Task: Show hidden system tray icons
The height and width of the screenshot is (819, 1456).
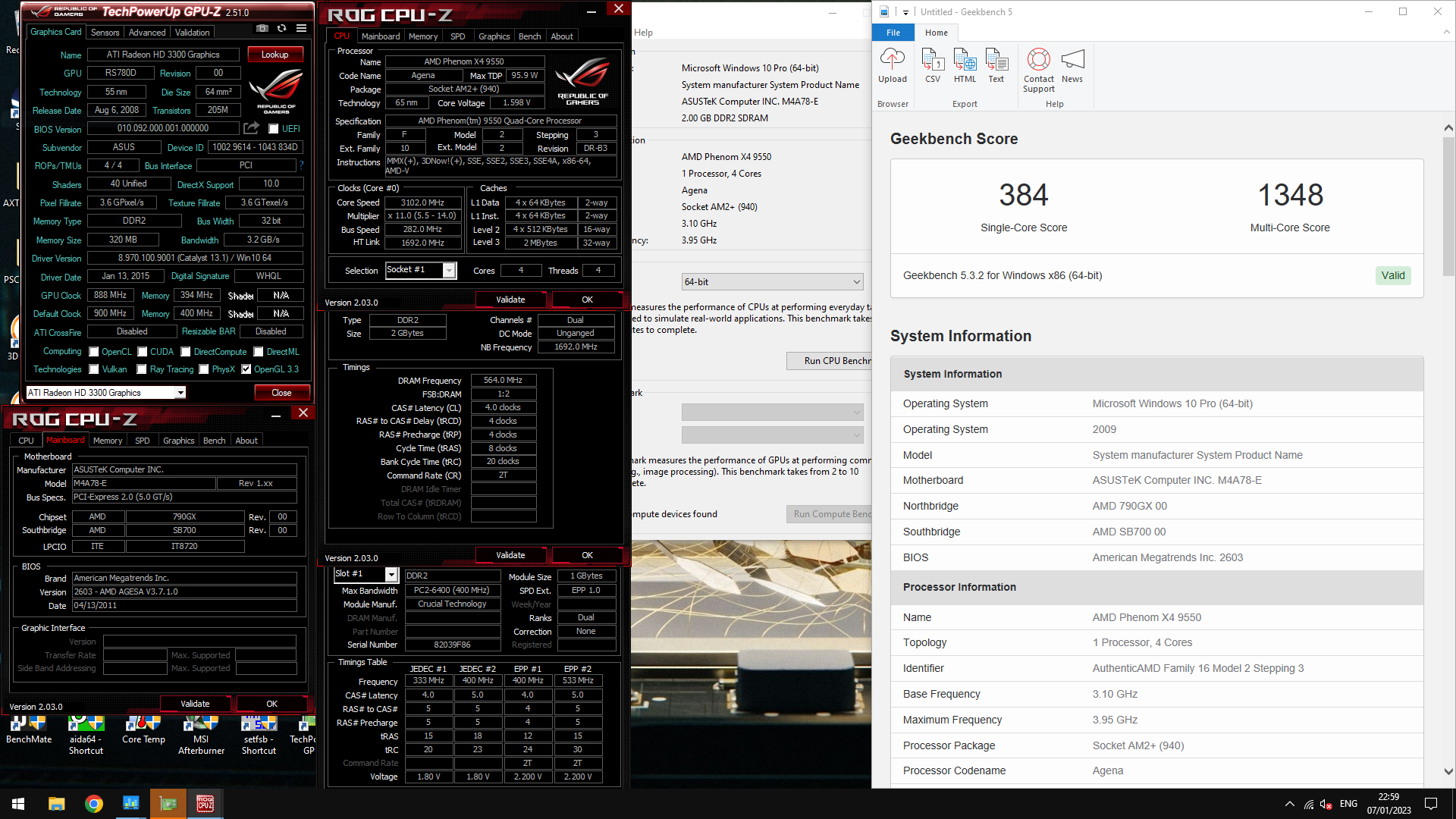Action: tap(1289, 804)
